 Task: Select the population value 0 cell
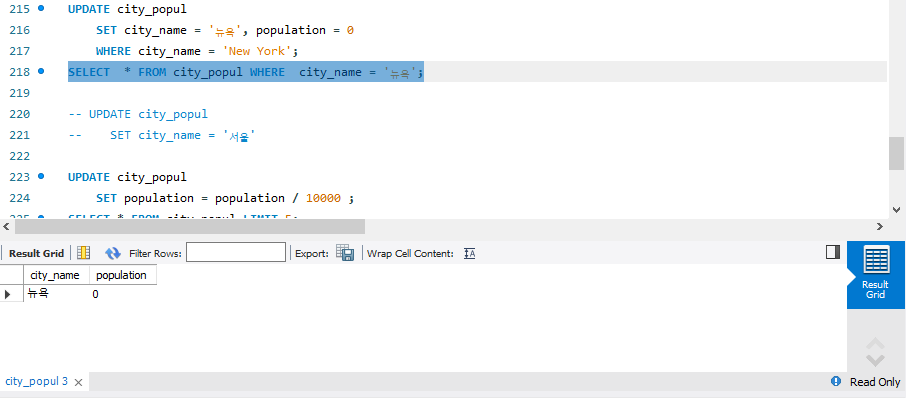(x=122, y=294)
